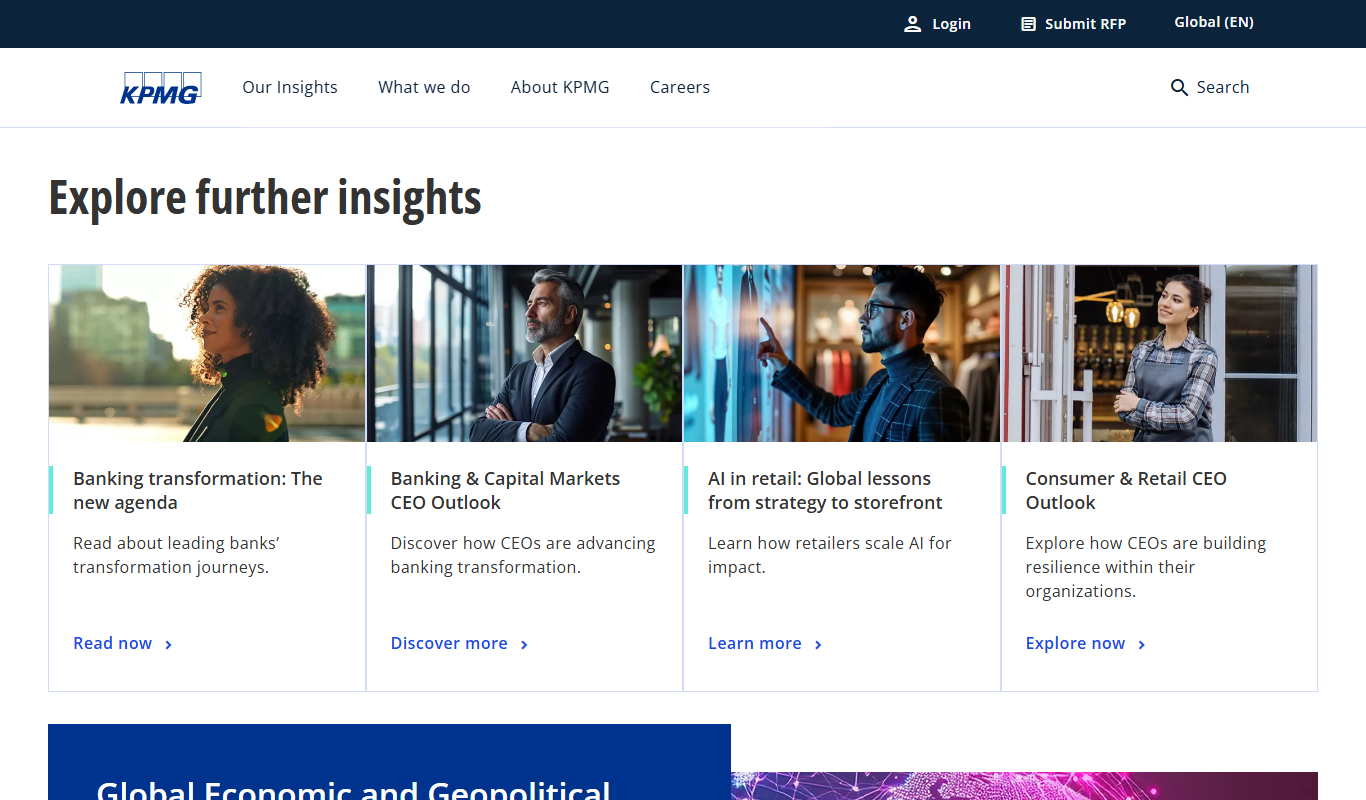Open the Our Insights menu
Screen dimensions: 1366x800
tap(290, 87)
